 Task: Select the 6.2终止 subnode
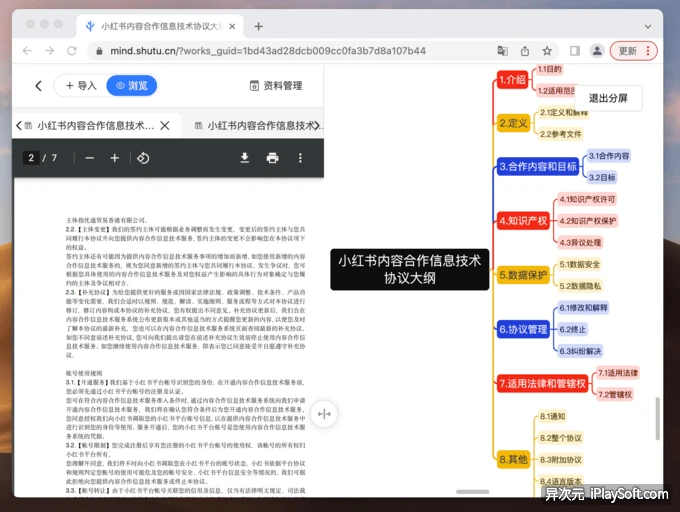(x=572, y=329)
